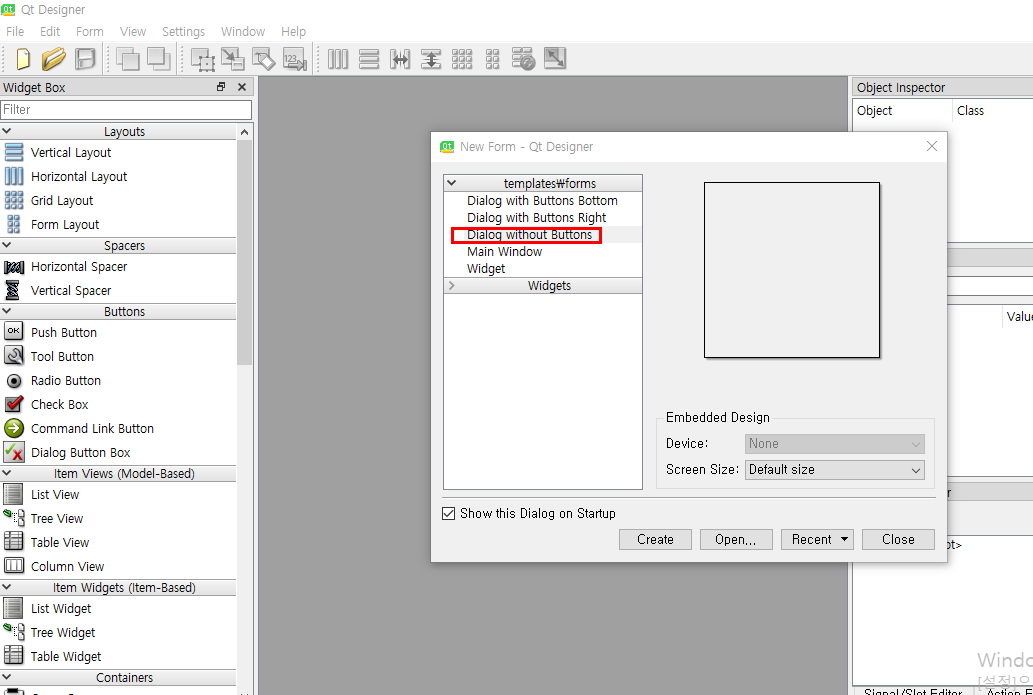1033x695 pixels.
Task: Click the Open... button in New Form
Action: tap(736, 540)
